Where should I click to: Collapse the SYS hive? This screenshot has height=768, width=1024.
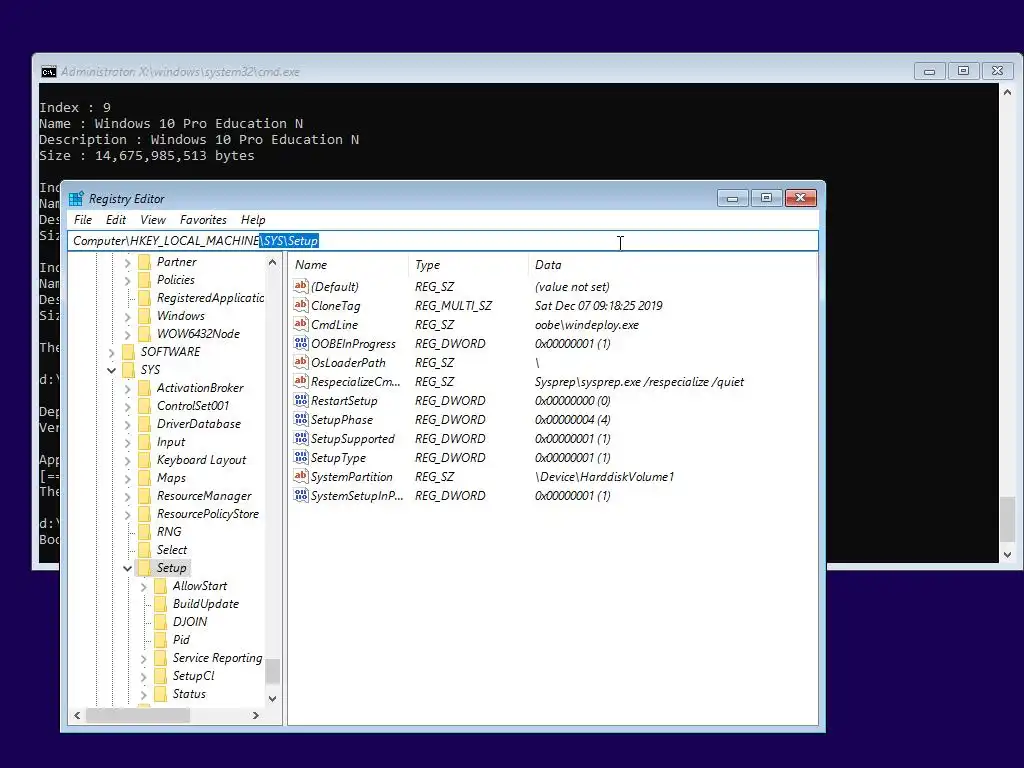click(x=112, y=370)
